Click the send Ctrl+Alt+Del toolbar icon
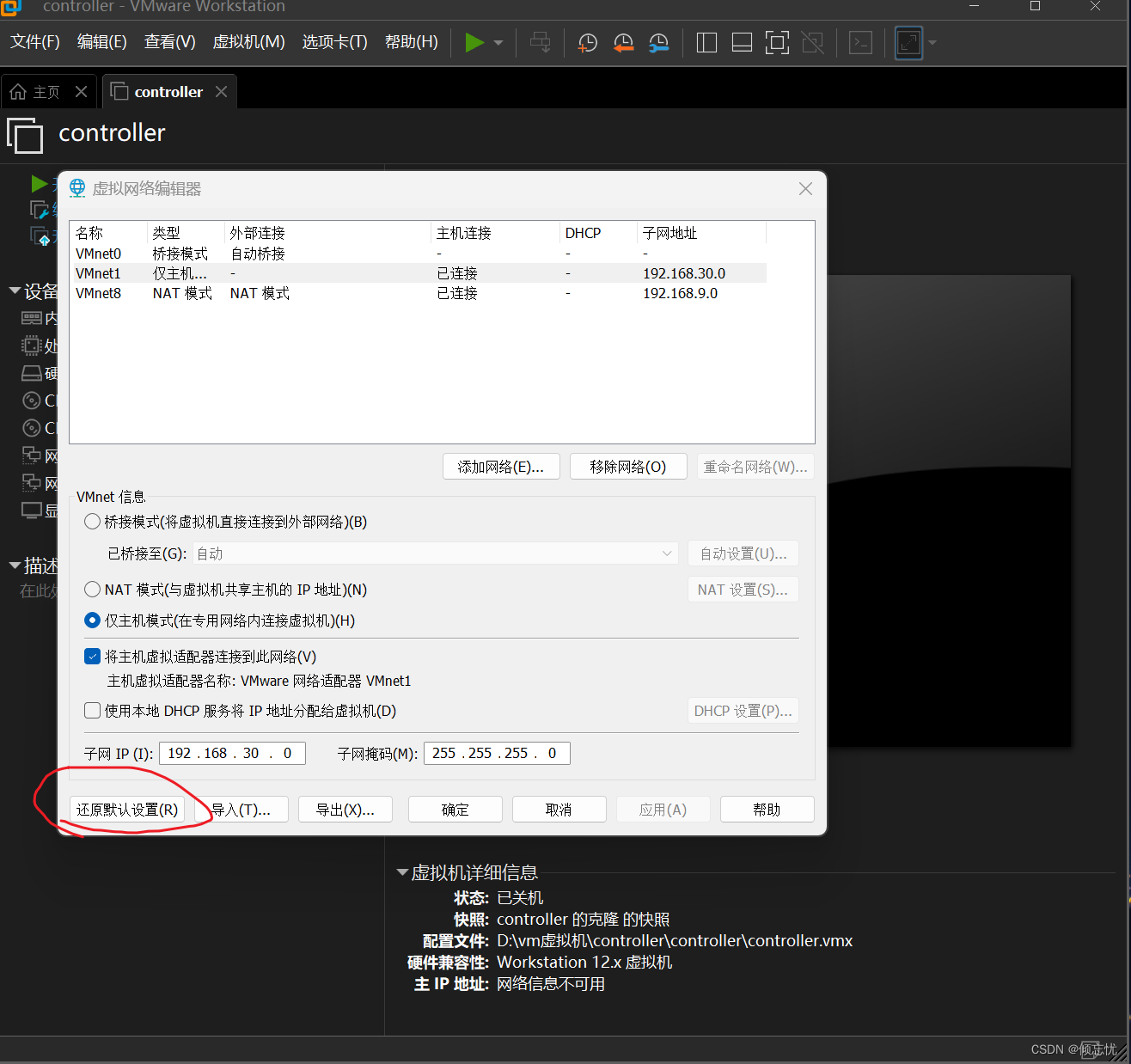Viewport: 1131px width, 1064px height. point(540,42)
